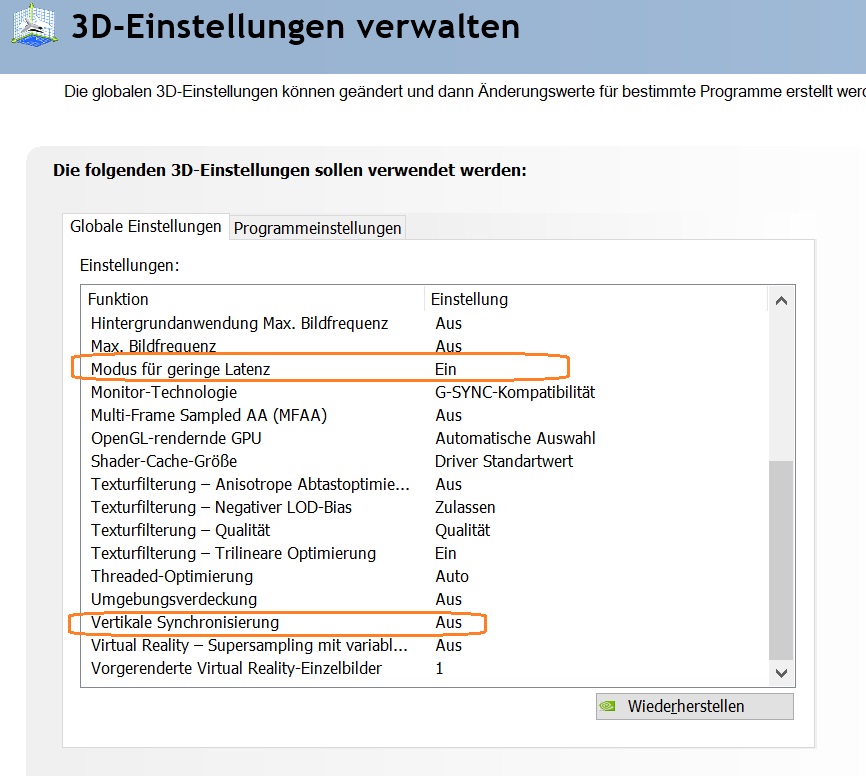
Task: Select Multi-Frame Sampled AA (MFAA) row
Action: [x=424, y=415]
